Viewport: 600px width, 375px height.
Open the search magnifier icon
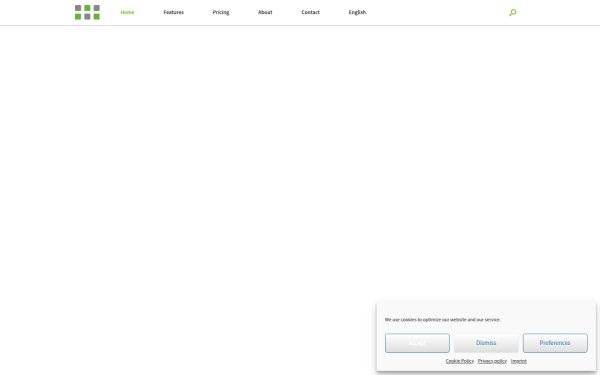pyautogui.click(x=512, y=13)
